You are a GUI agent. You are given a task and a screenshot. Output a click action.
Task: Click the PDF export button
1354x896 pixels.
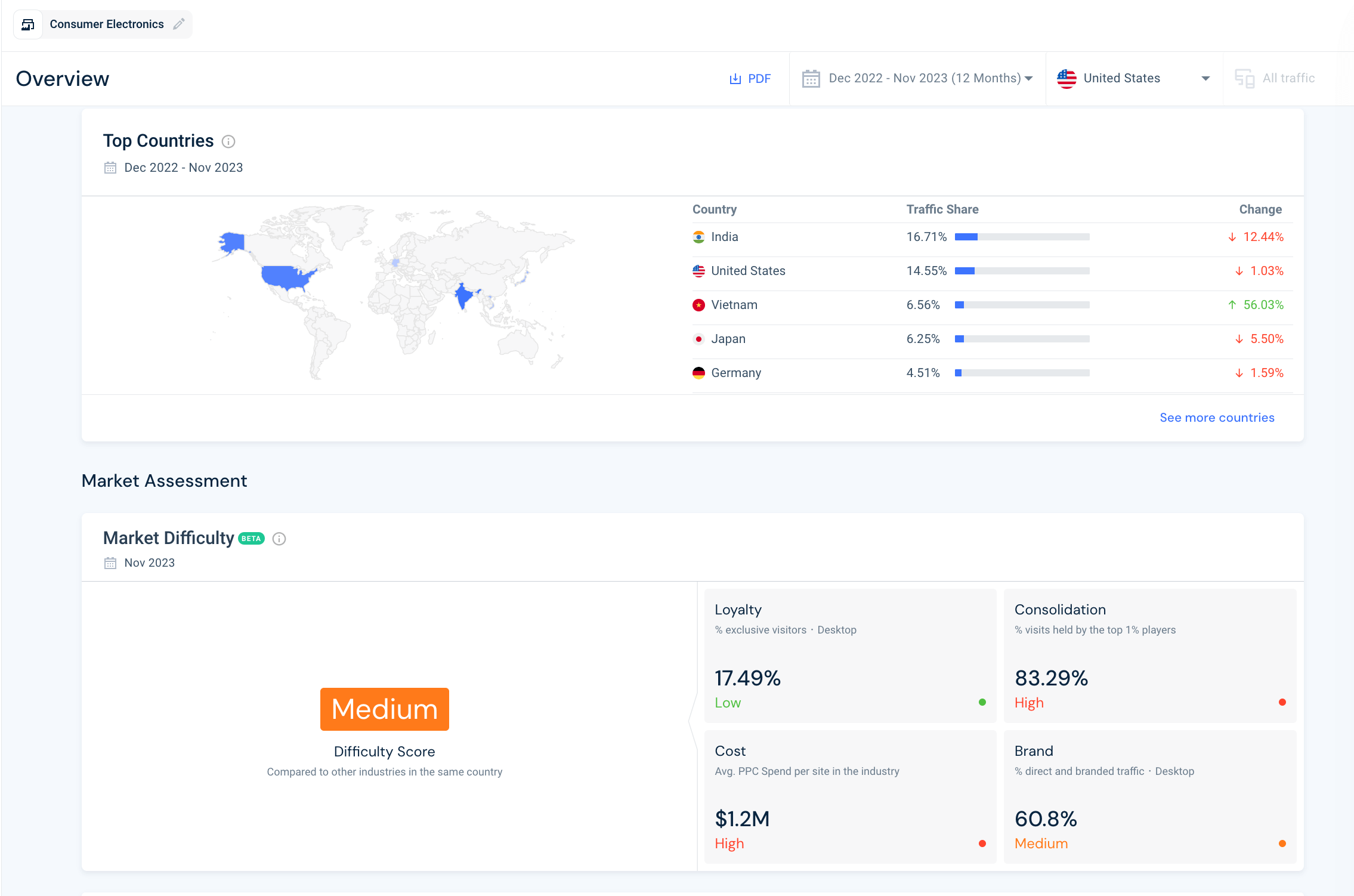point(759,79)
